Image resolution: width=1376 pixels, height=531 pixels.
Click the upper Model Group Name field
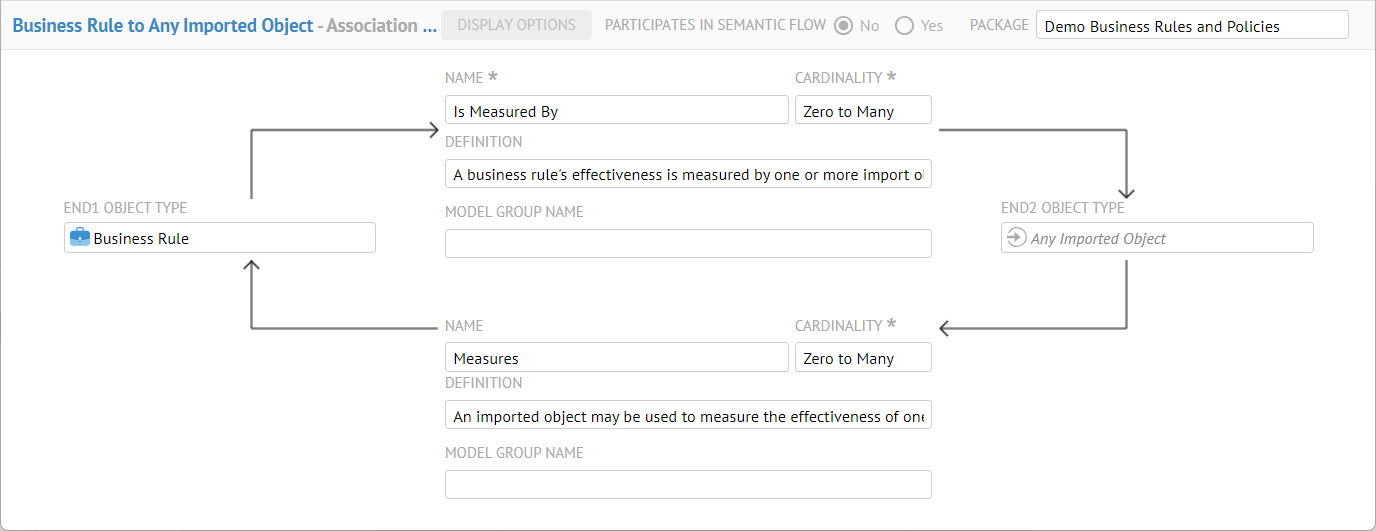coord(687,243)
